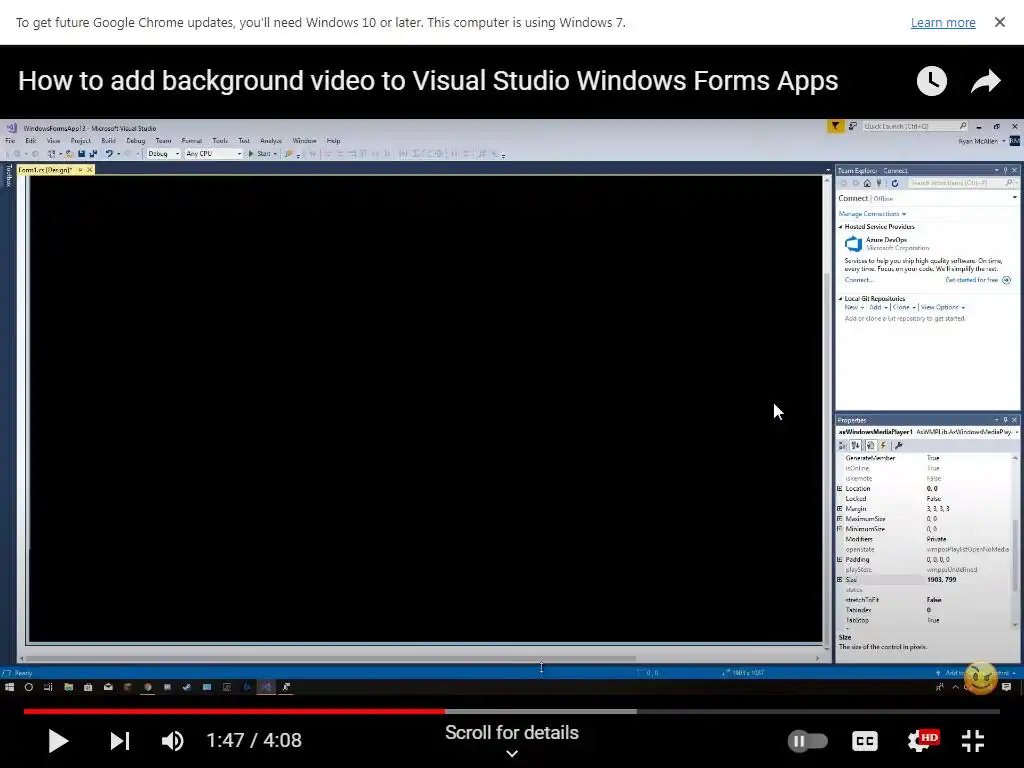1024x768 pixels.
Task: Open the Toolbox side tab
Action: (x=8, y=175)
